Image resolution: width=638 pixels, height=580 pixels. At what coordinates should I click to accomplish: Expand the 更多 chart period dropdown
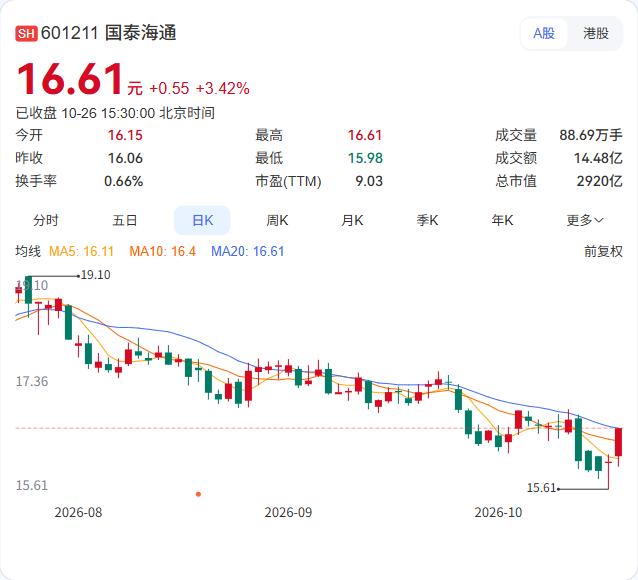(585, 220)
